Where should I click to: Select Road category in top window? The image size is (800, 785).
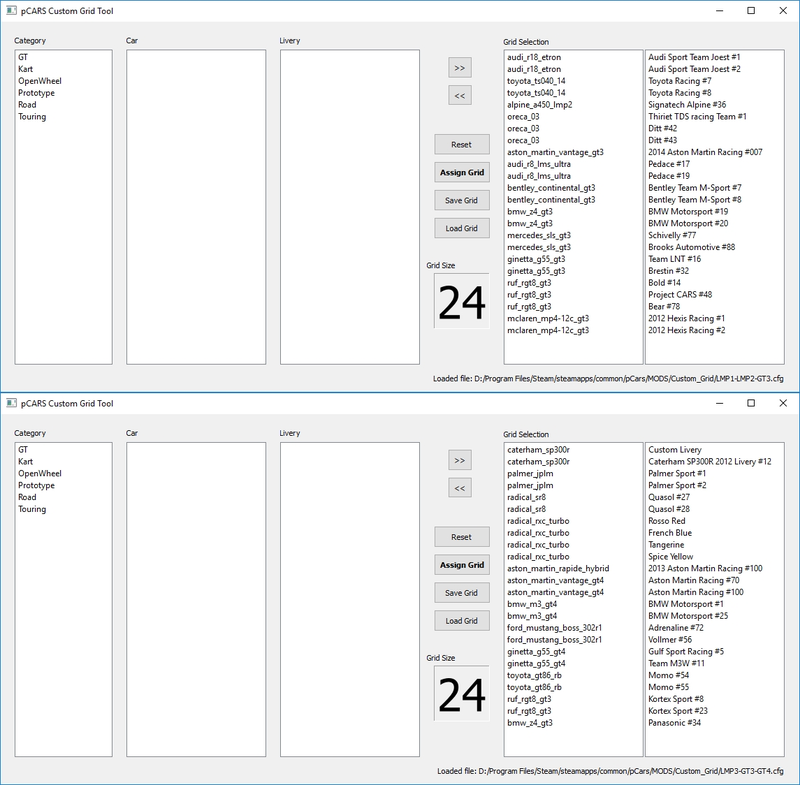coord(27,105)
